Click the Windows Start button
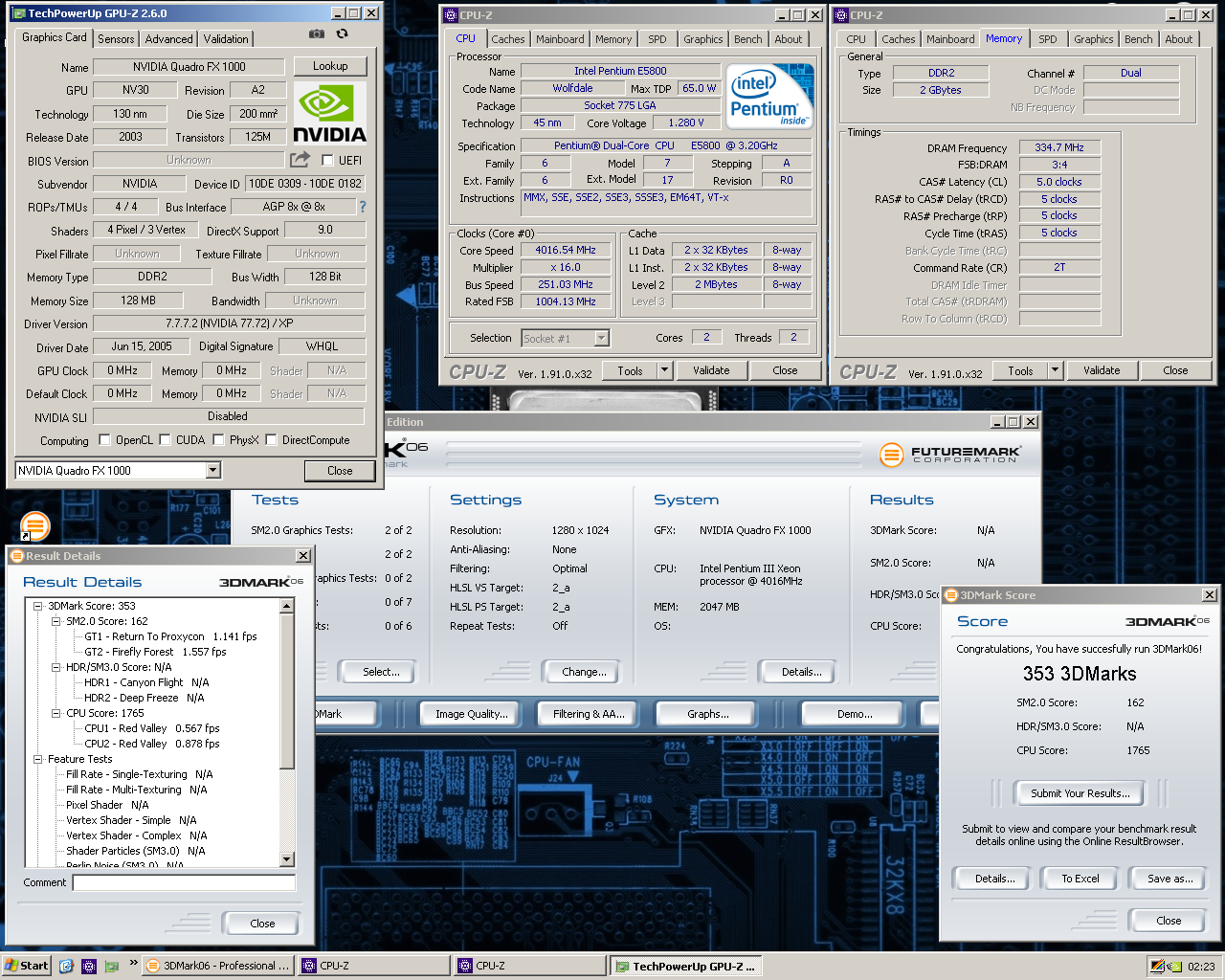This screenshot has height=980, width=1225. coord(27,966)
